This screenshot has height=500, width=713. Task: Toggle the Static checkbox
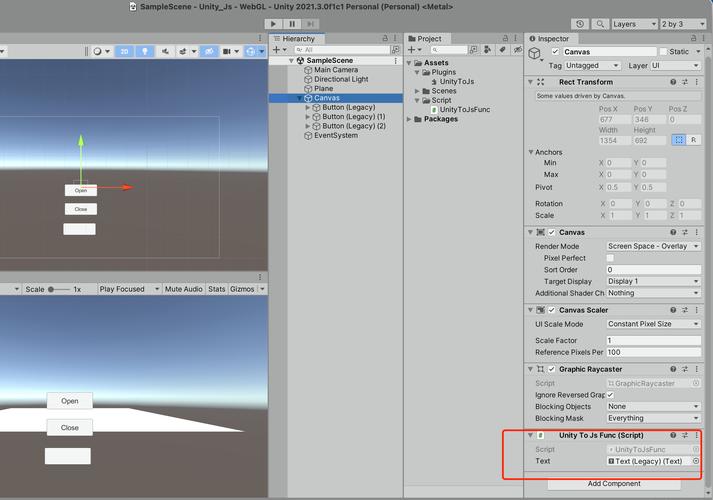[663, 51]
